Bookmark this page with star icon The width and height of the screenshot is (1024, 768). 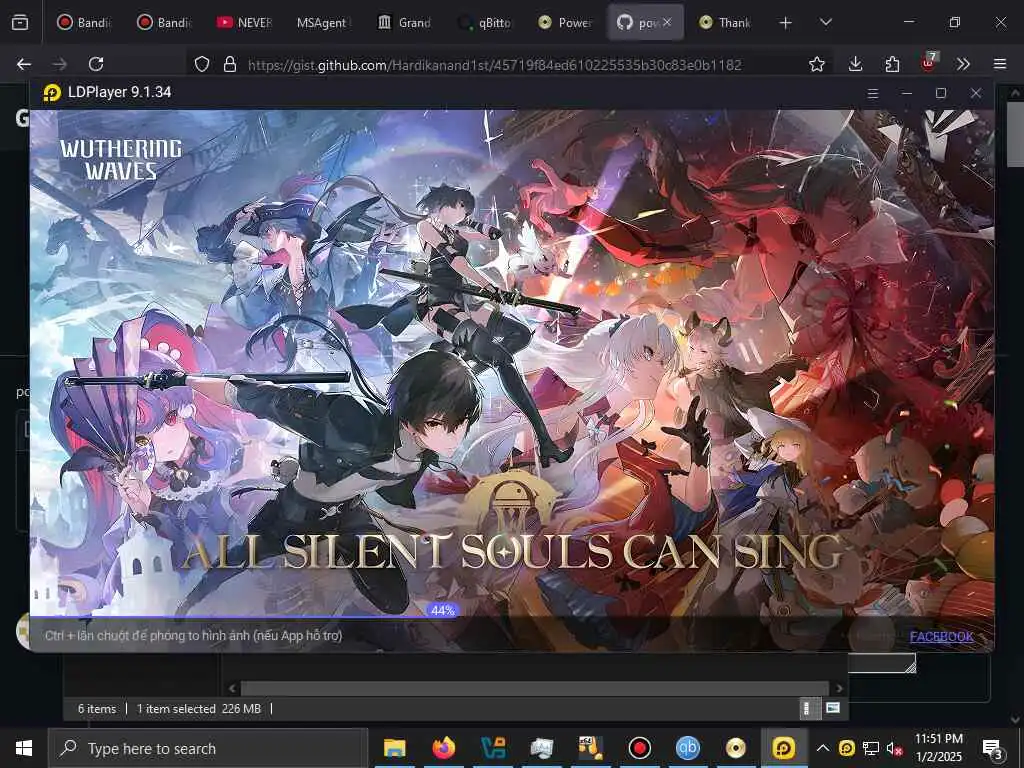816,64
